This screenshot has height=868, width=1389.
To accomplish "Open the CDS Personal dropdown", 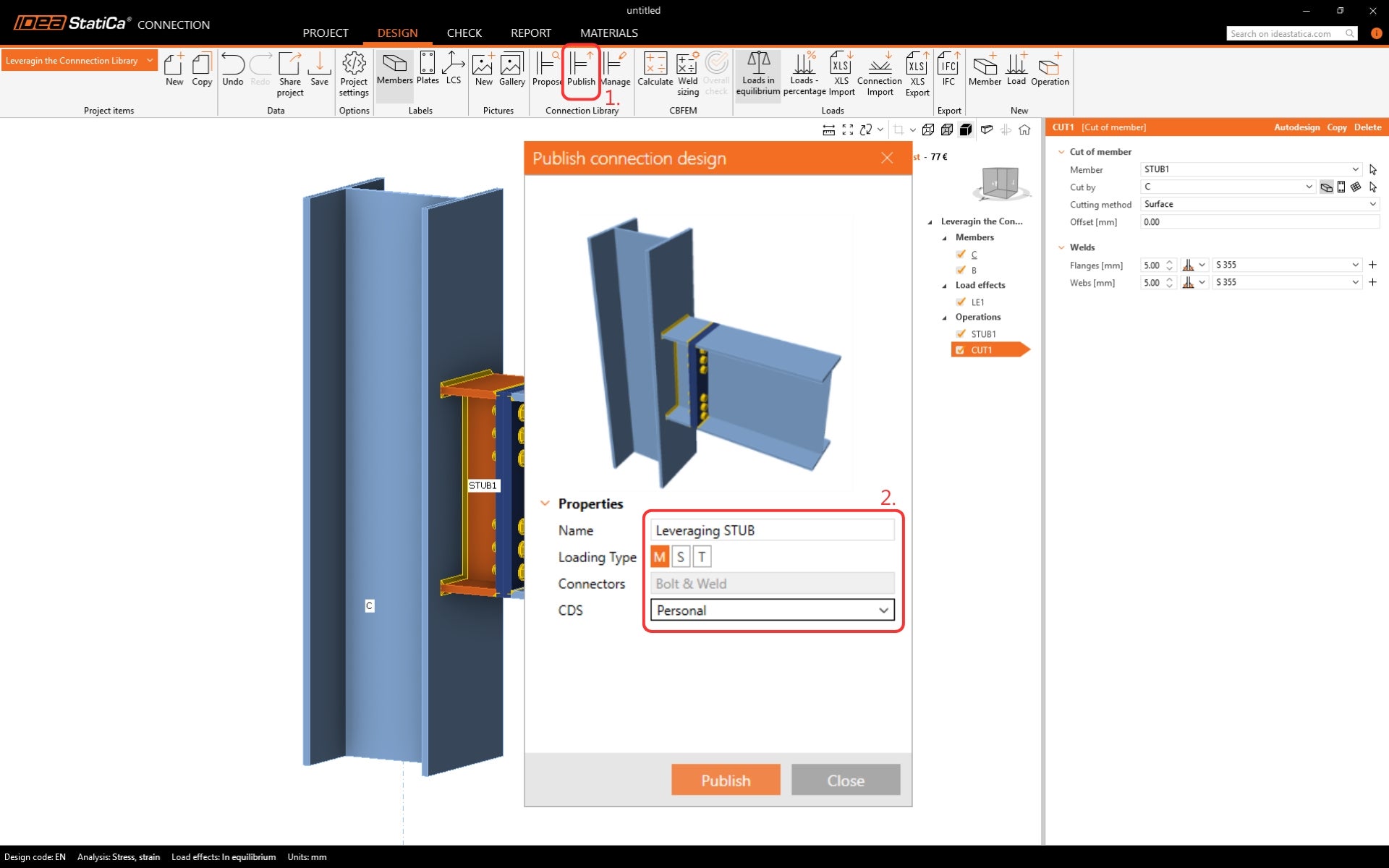I will tap(772, 610).
